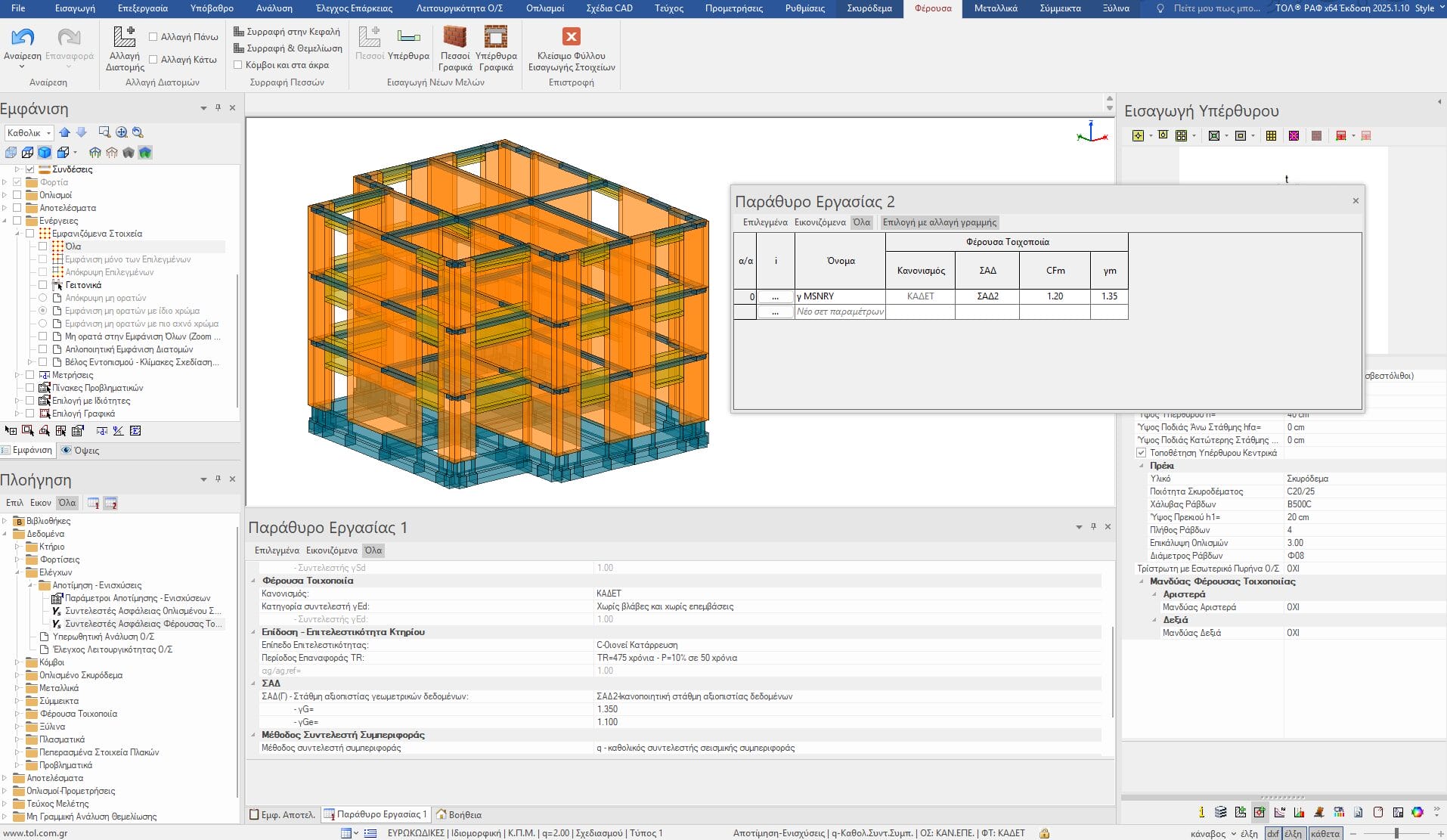This screenshot has height=840, width=1447.
Task: Expand the Οπλισμένο Σκυρόδεμα tree node
Action: 17,675
